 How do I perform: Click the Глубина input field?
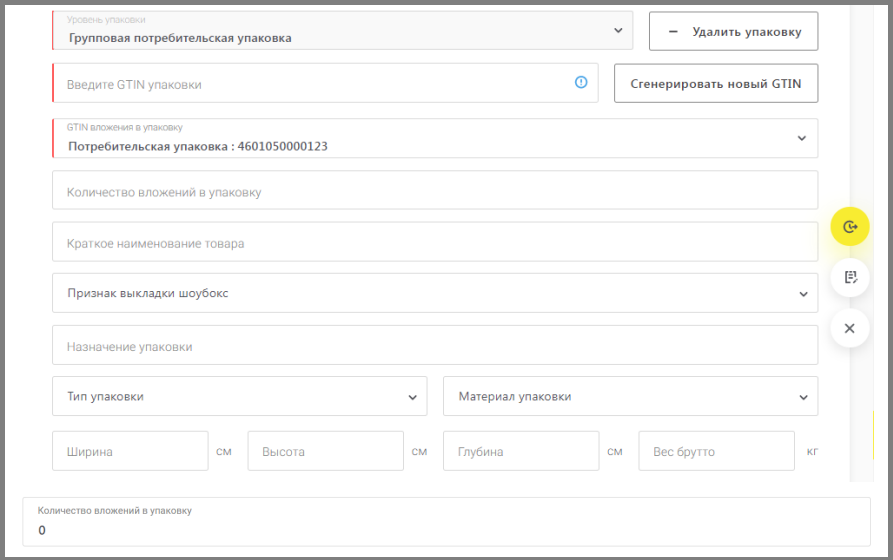(x=521, y=451)
